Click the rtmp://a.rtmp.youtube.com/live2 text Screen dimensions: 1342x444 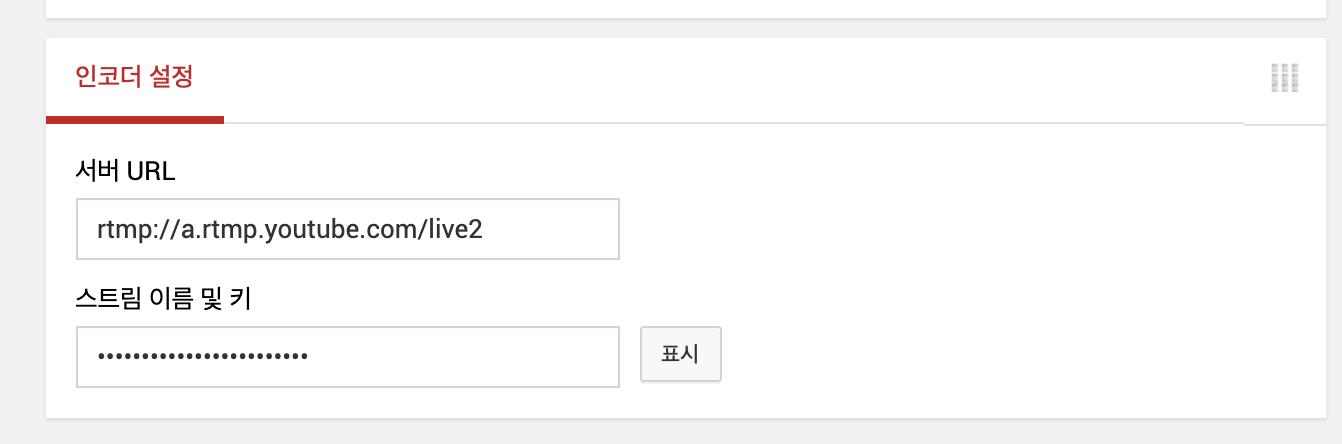pos(290,229)
